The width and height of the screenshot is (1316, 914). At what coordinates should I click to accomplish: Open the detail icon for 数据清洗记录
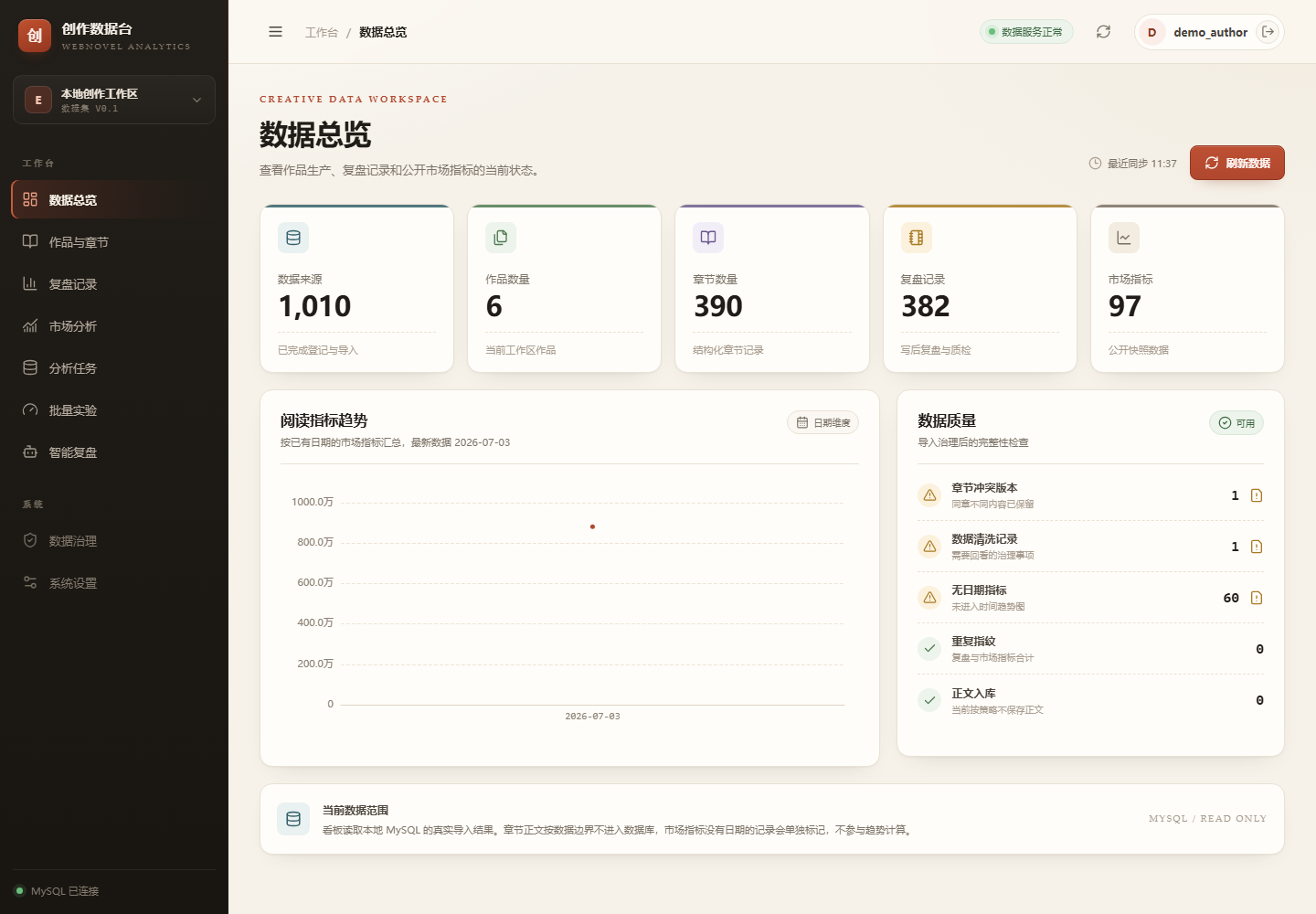pos(1257,547)
